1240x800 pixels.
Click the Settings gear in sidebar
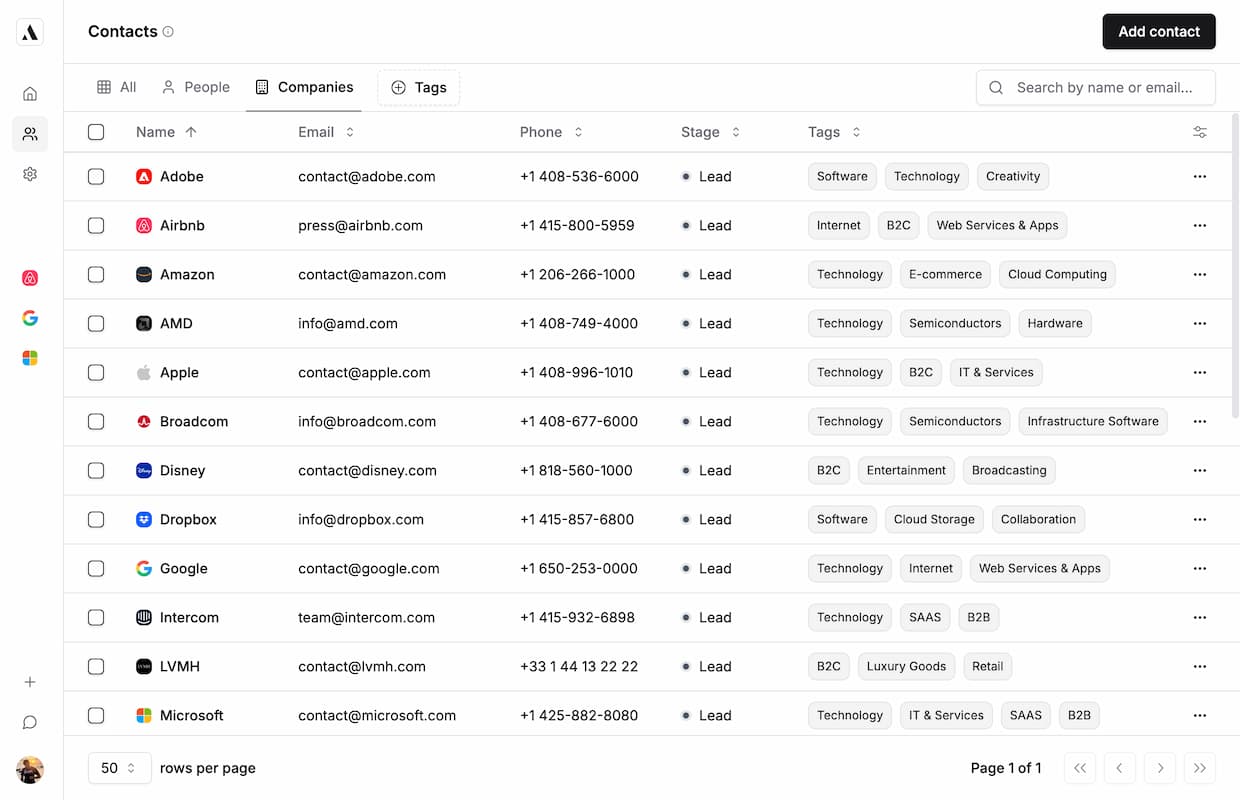[x=30, y=174]
